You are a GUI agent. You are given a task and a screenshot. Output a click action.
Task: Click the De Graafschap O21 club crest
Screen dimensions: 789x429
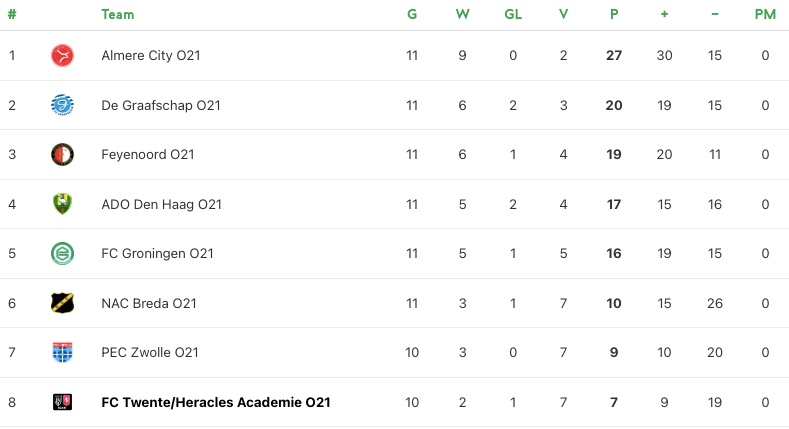[62, 105]
